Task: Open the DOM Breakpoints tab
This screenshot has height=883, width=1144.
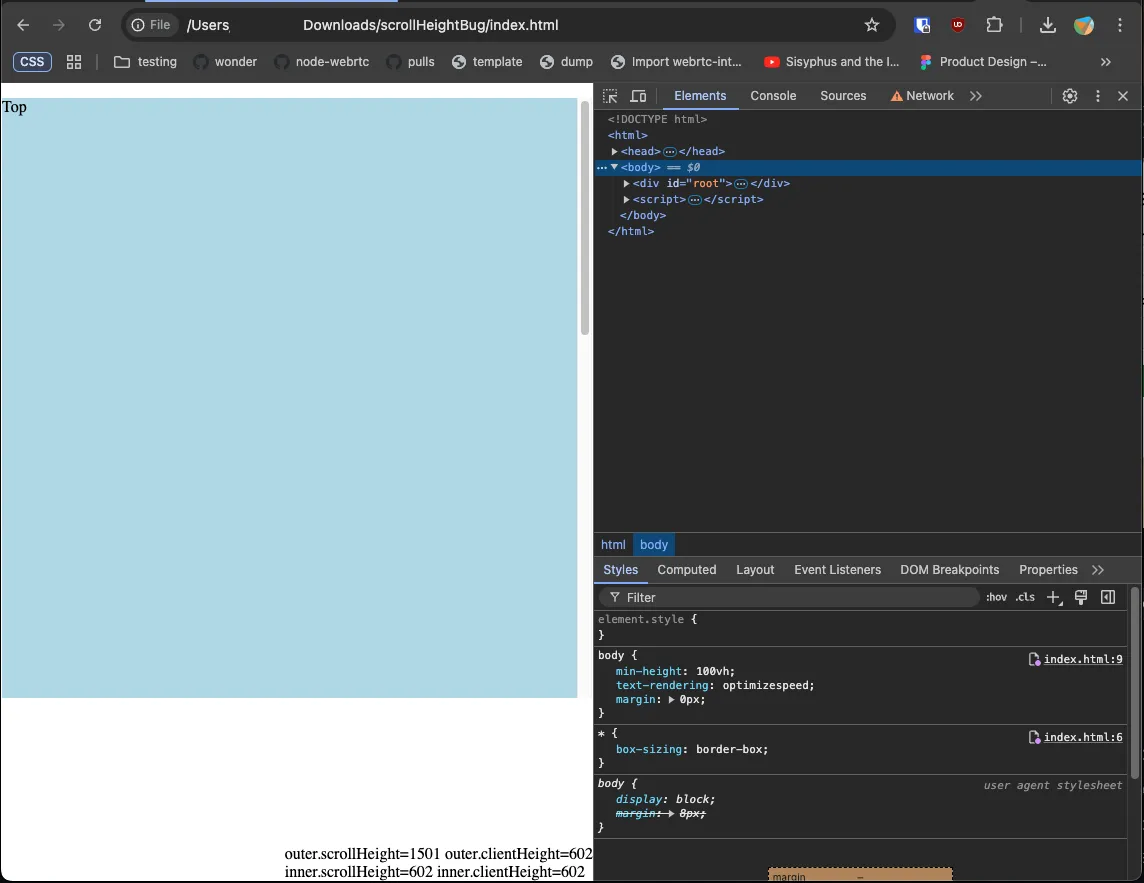Action: point(949,570)
